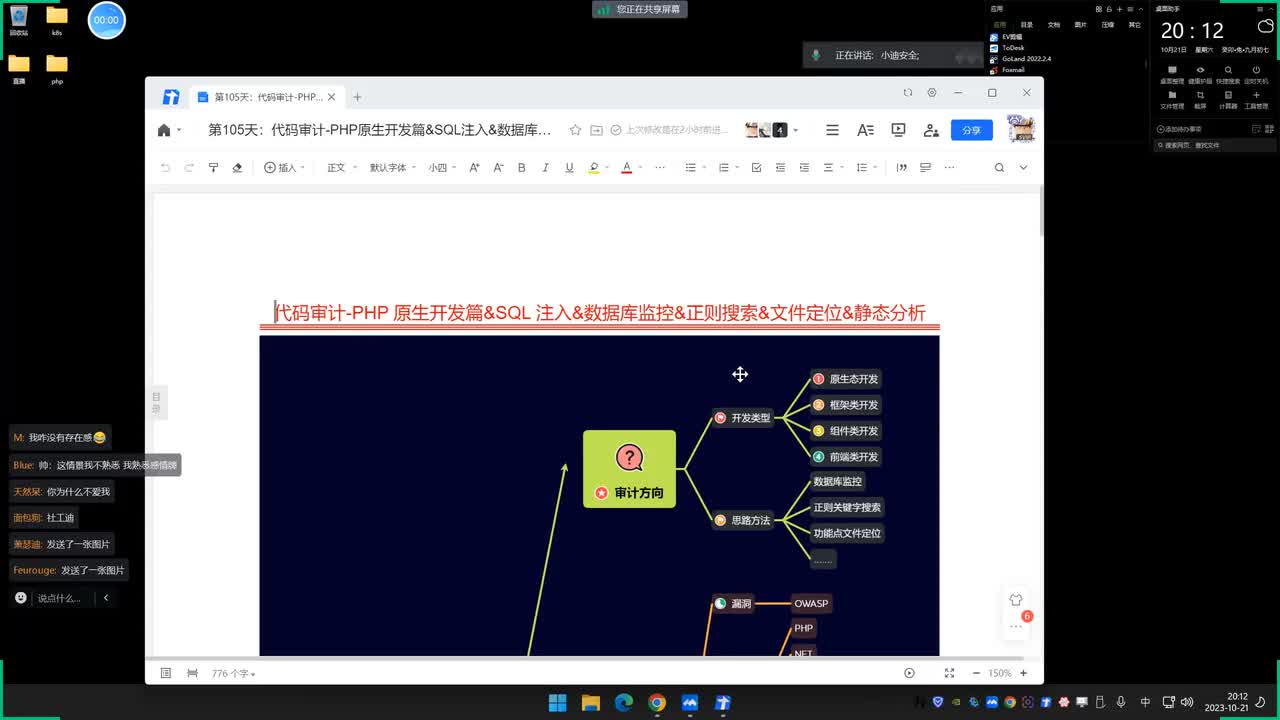Switch to the 目录 tab in desktop widget

pyautogui.click(x=1027, y=25)
